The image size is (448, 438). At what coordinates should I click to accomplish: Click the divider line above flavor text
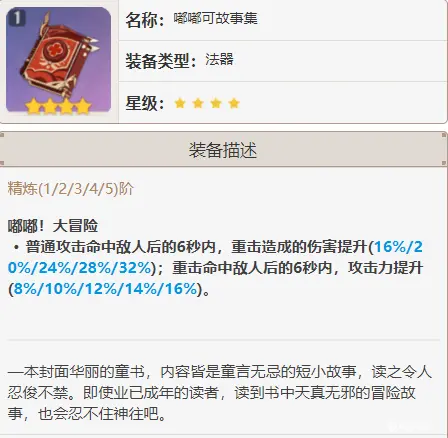tap(224, 340)
